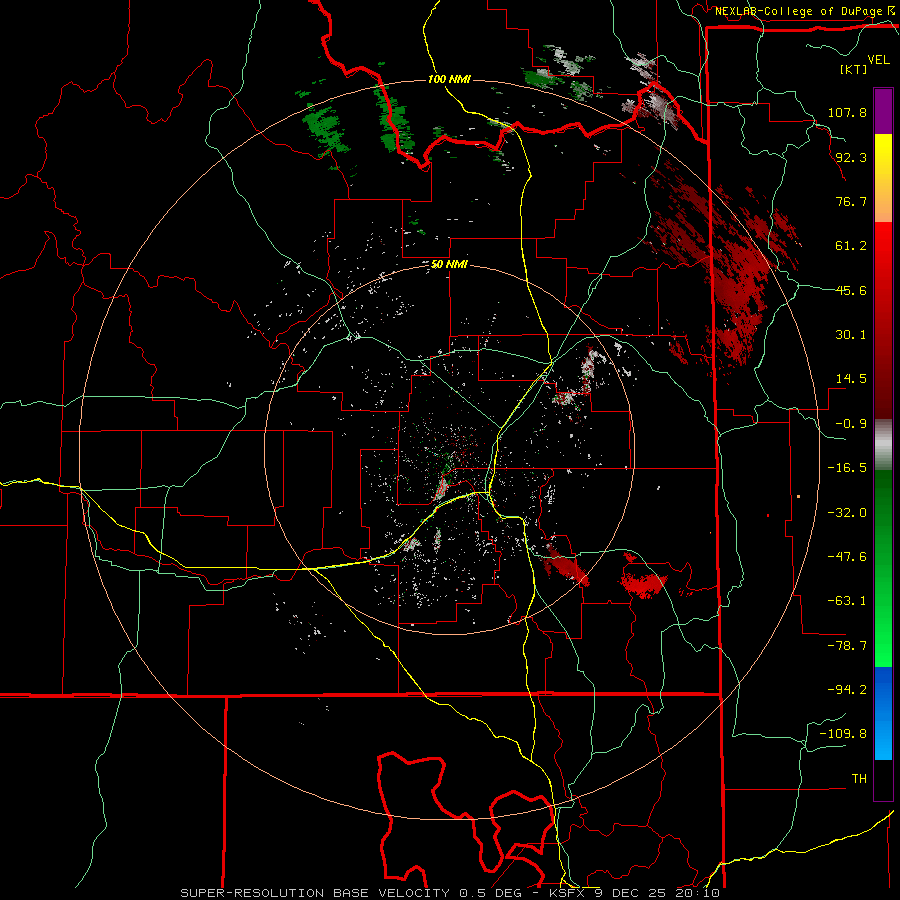Click the 30.1 velocity scale value

(851, 335)
